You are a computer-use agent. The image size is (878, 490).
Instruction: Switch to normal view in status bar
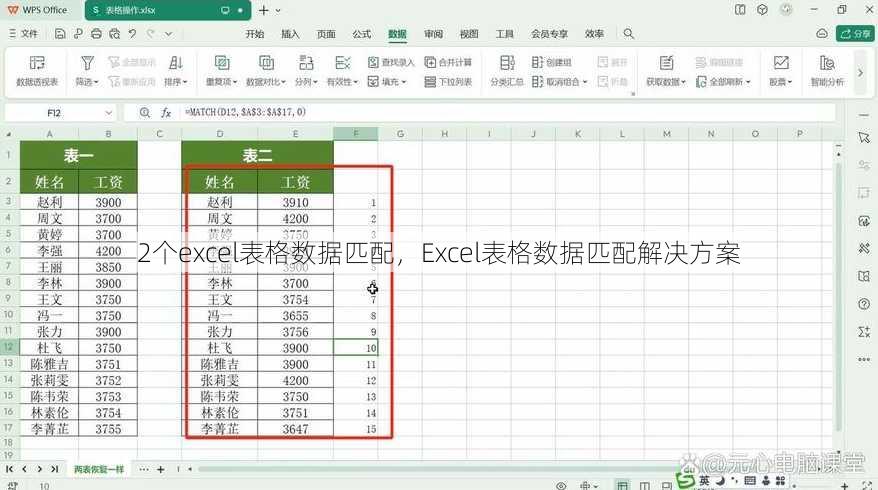(623, 485)
